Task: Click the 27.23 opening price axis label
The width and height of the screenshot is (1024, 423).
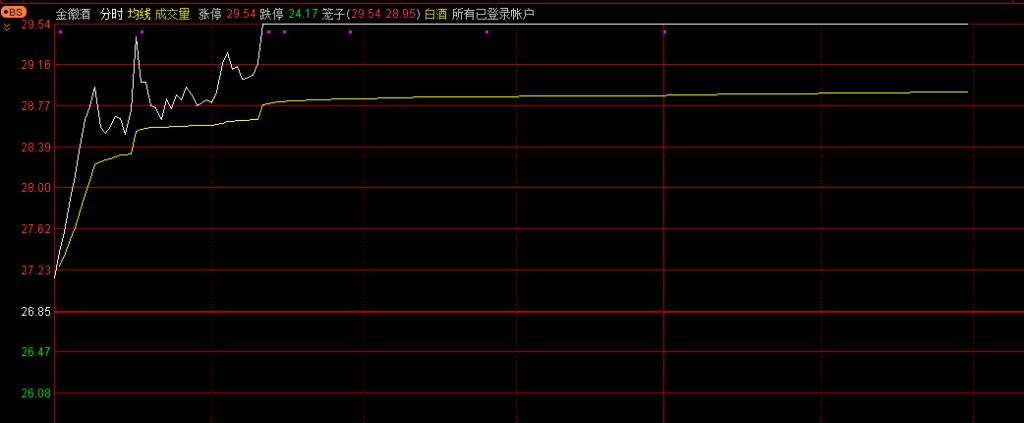Action: click(x=36, y=271)
